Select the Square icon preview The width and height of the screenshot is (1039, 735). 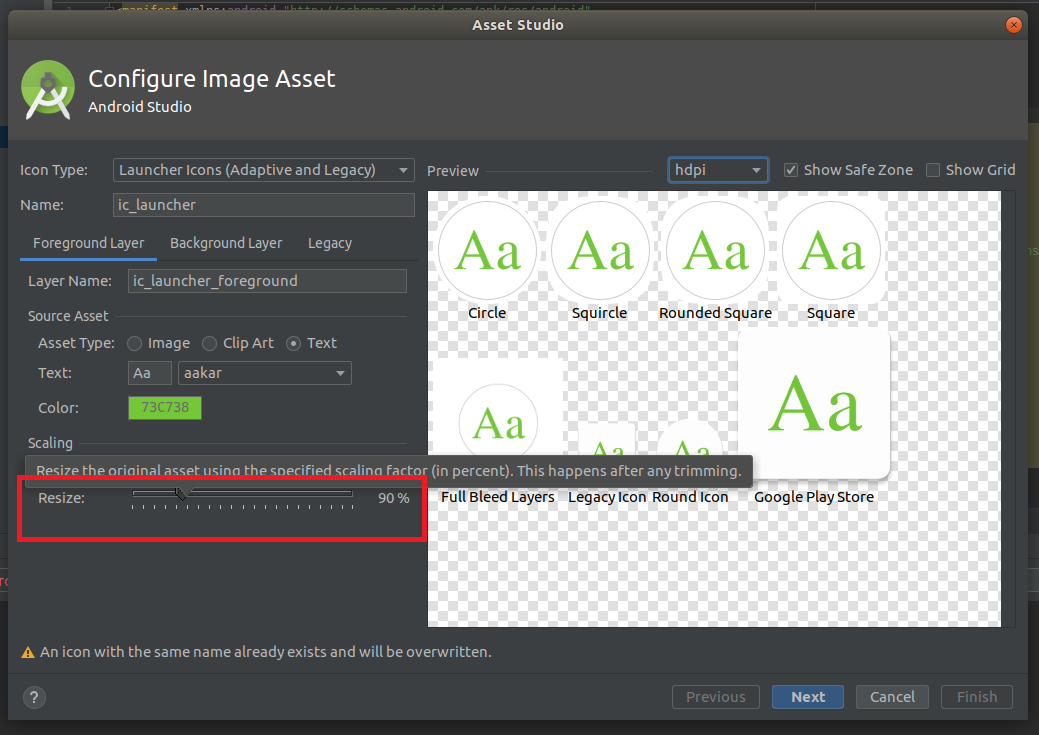click(x=831, y=250)
